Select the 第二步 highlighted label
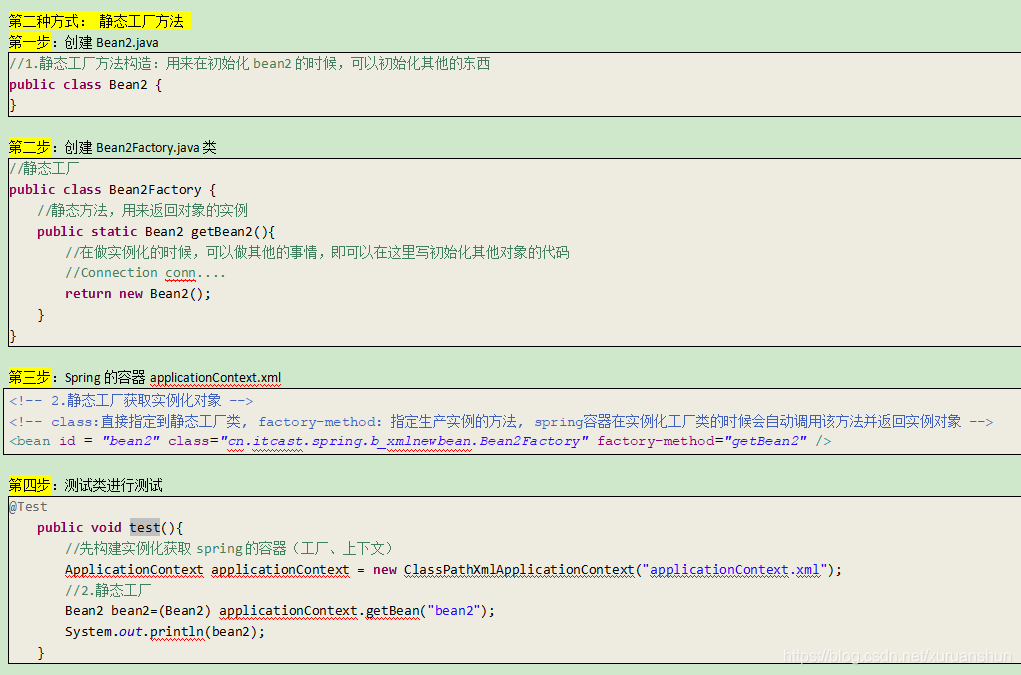1021x675 pixels. pos(28,147)
